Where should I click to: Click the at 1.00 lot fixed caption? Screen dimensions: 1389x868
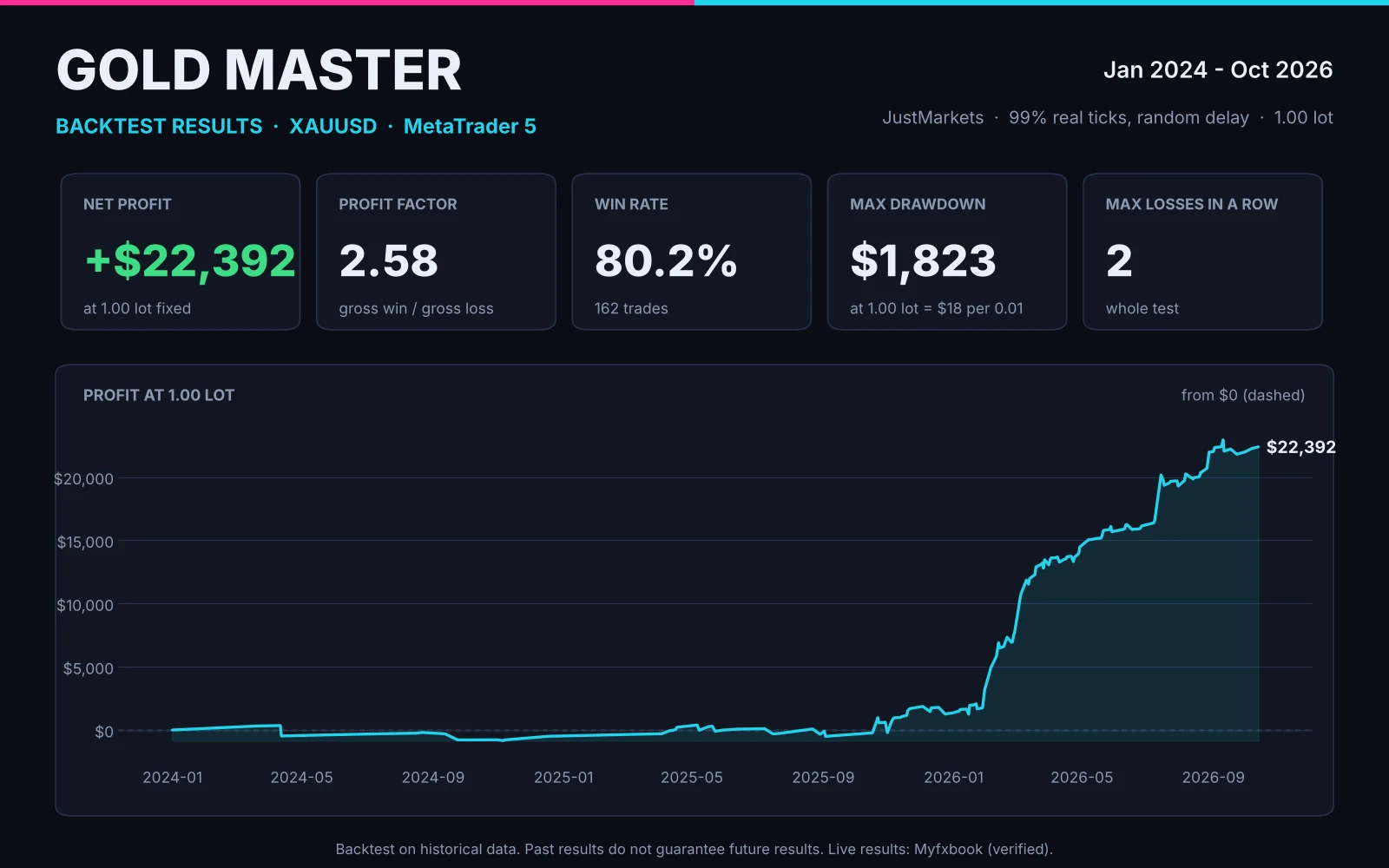[137, 308]
